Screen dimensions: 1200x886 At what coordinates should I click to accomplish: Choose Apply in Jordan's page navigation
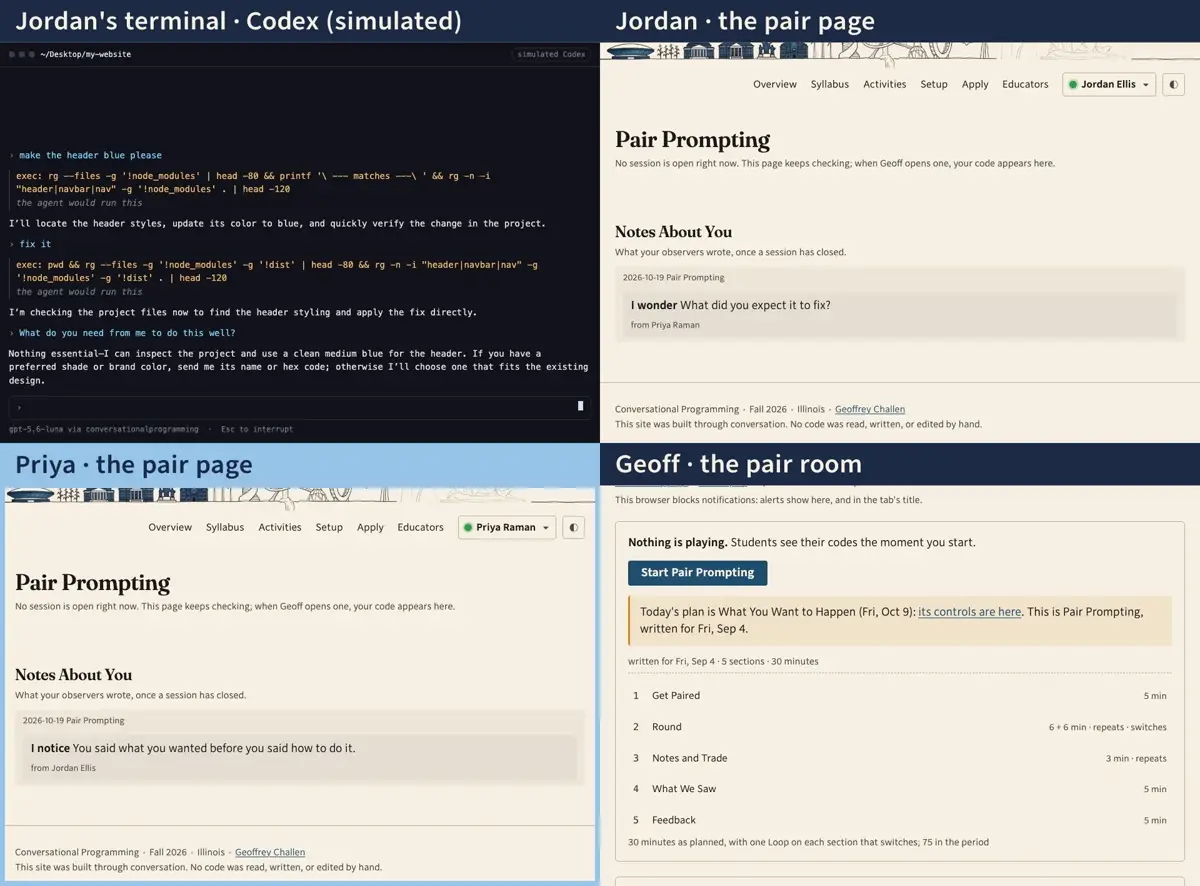(x=975, y=84)
